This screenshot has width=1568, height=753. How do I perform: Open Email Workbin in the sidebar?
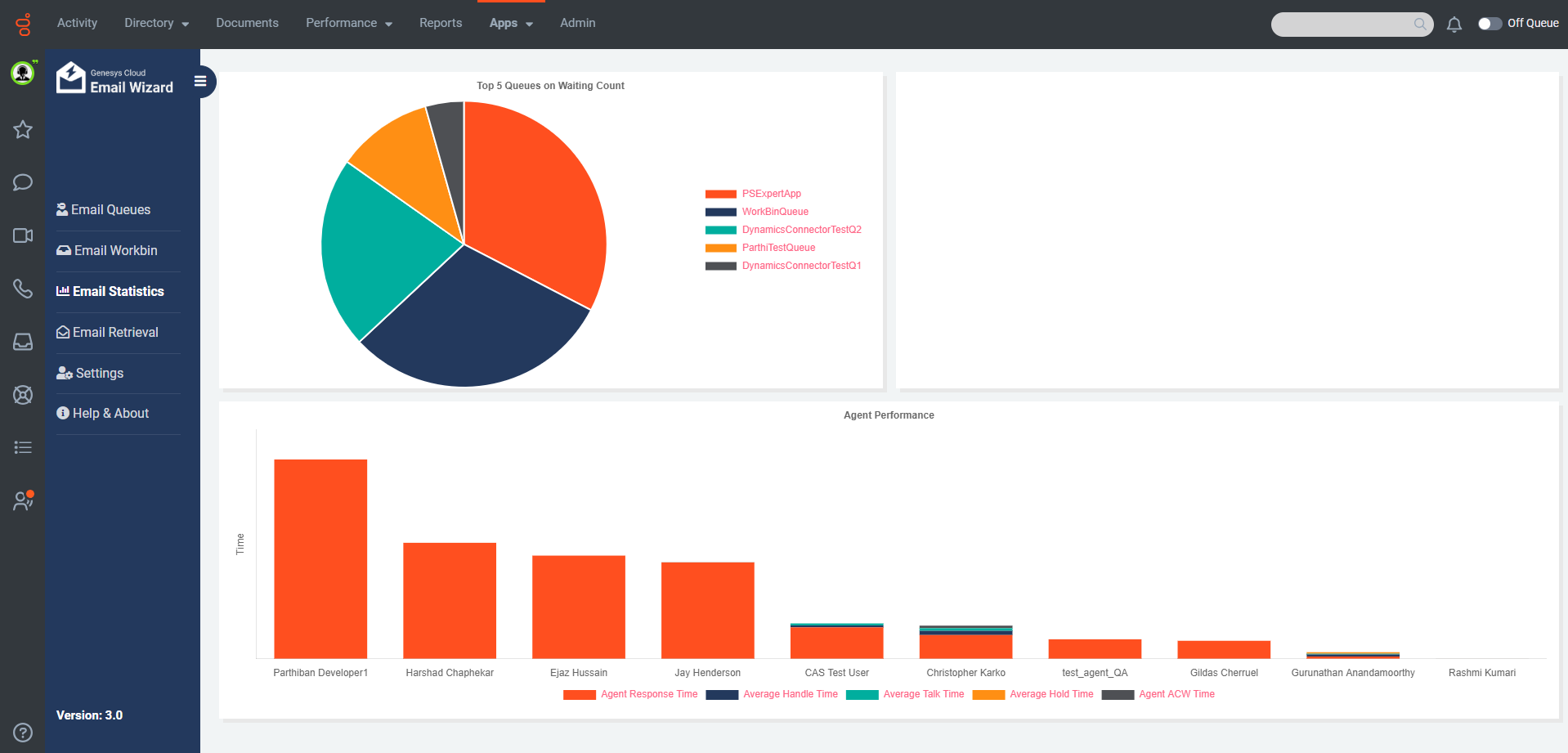click(115, 251)
